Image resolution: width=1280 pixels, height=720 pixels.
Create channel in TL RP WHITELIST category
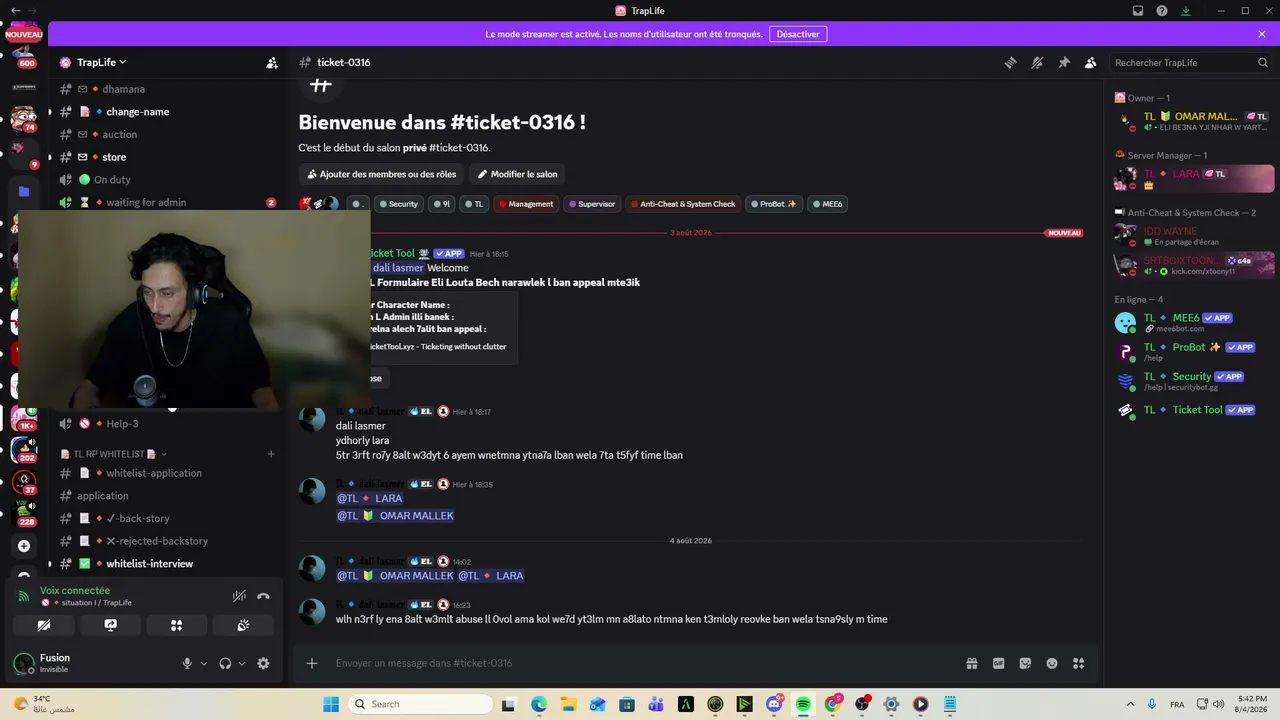(x=271, y=454)
